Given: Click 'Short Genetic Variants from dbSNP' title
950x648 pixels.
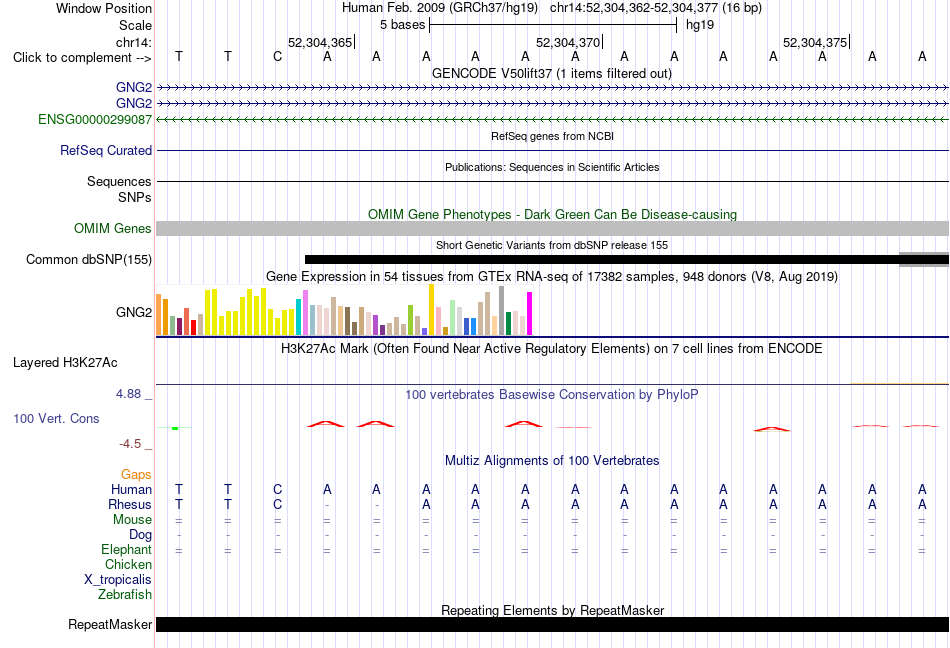Looking at the screenshot, I should pos(552,245).
